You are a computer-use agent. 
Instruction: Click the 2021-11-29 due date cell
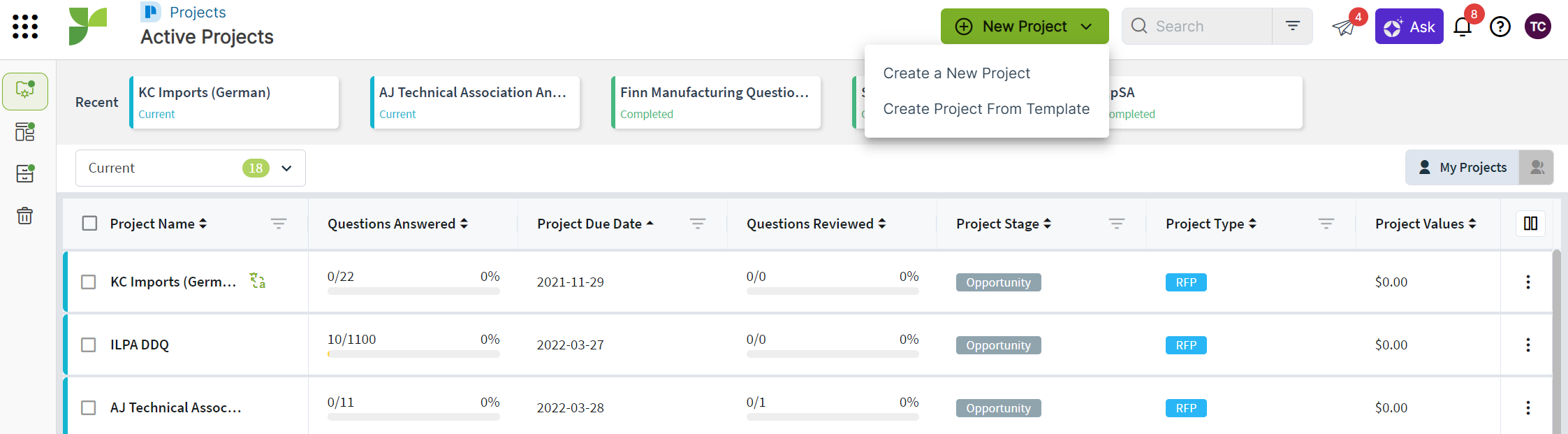click(x=570, y=282)
